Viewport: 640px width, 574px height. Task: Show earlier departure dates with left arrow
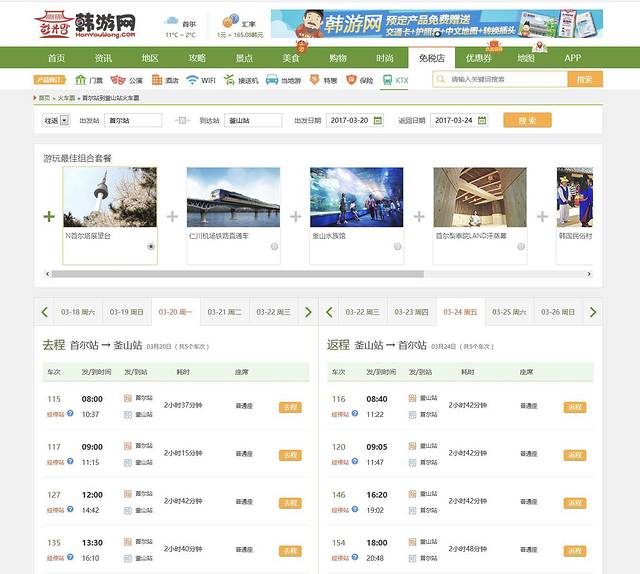[44, 312]
